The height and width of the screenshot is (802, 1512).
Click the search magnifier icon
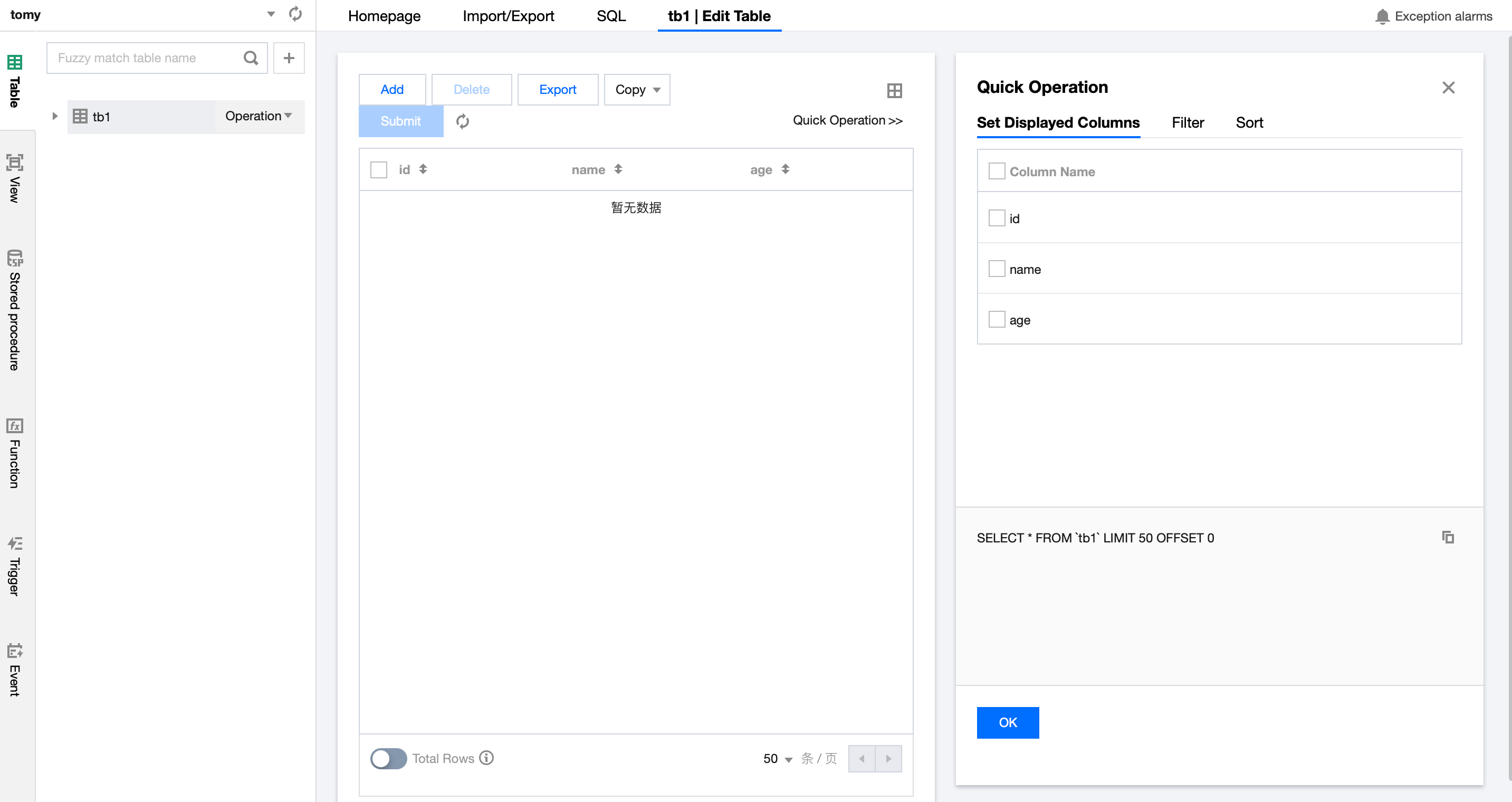point(251,58)
